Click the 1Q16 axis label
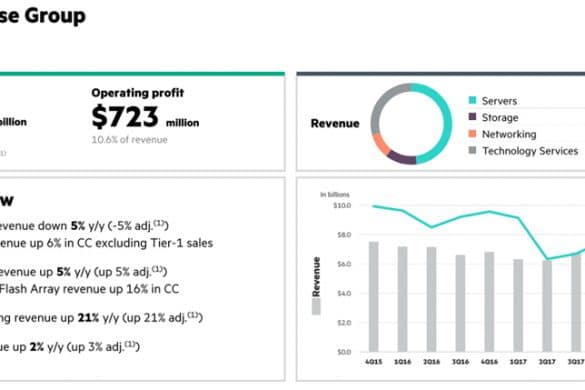The image size is (585, 390). click(402, 362)
